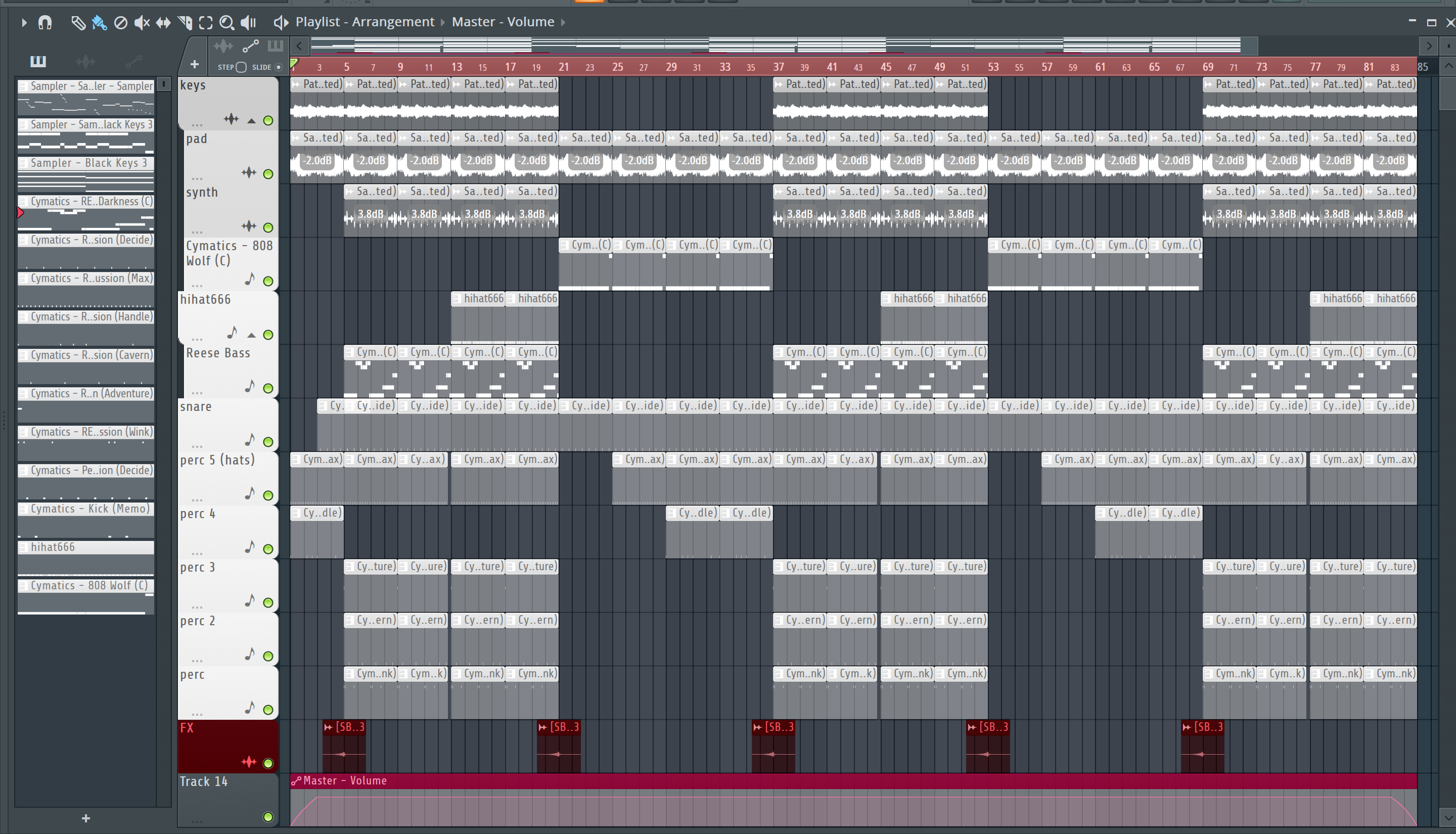This screenshot has width=1456, height=834.
Task: Activate the Playback speaker tool
Action: point(248,22)
